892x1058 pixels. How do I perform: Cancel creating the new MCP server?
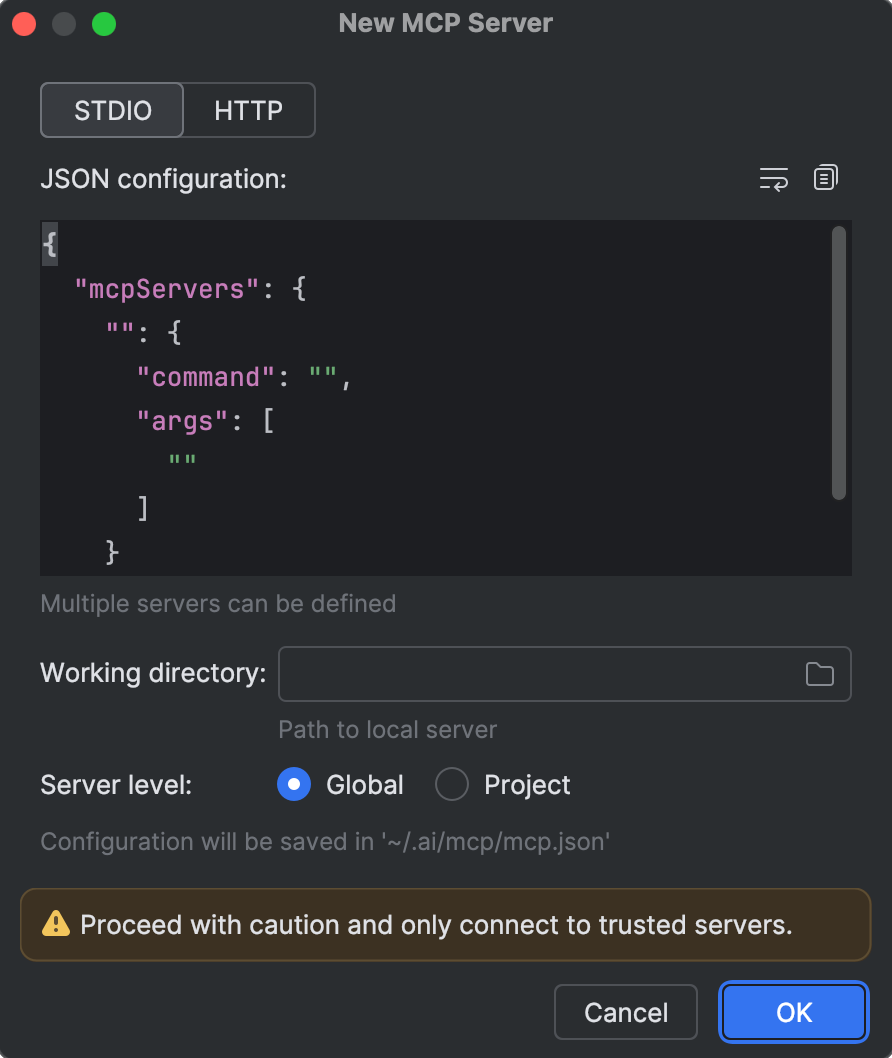[x=625, y=1011]
